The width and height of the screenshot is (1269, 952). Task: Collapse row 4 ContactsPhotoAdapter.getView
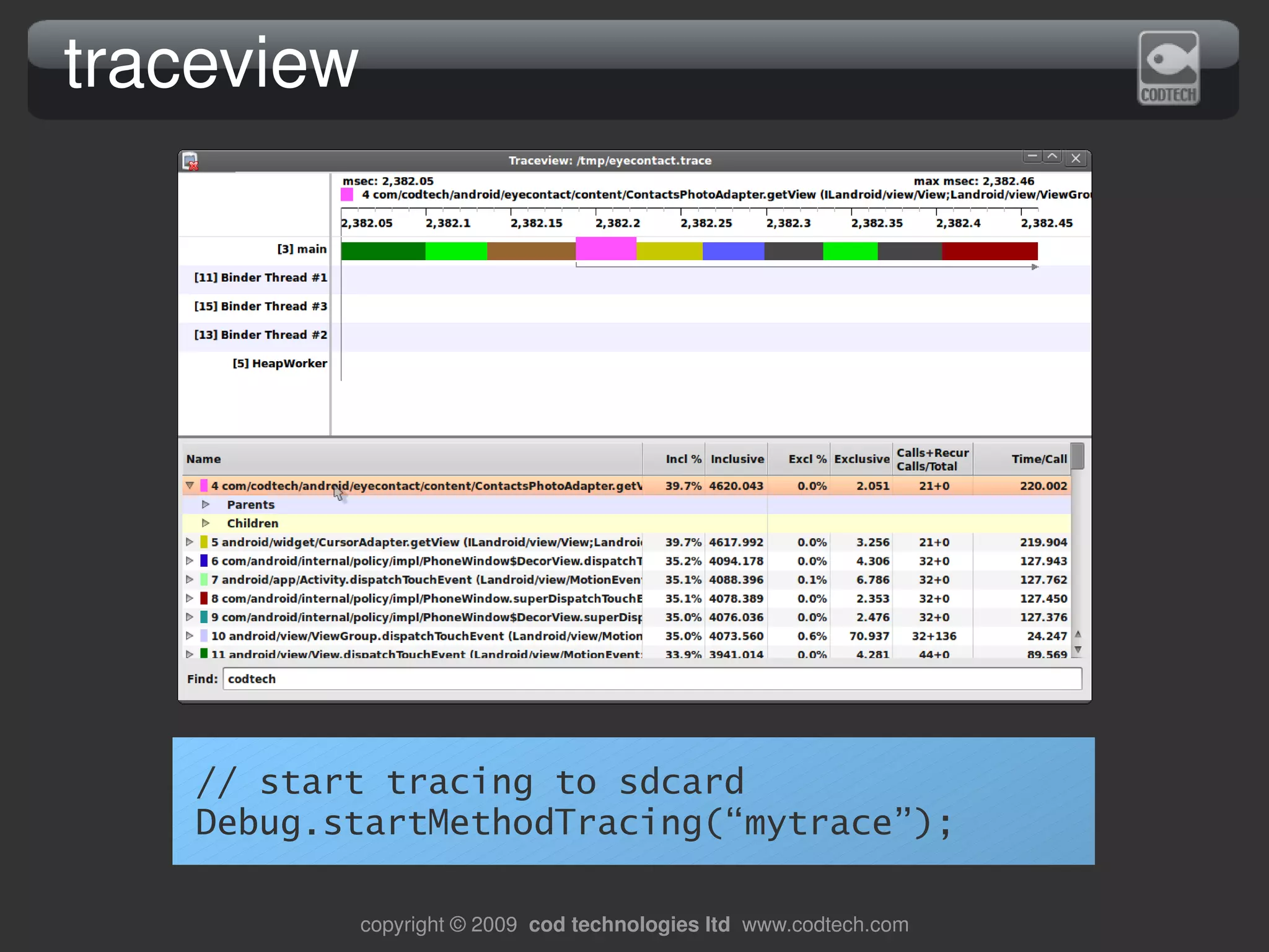pos(190,486)
